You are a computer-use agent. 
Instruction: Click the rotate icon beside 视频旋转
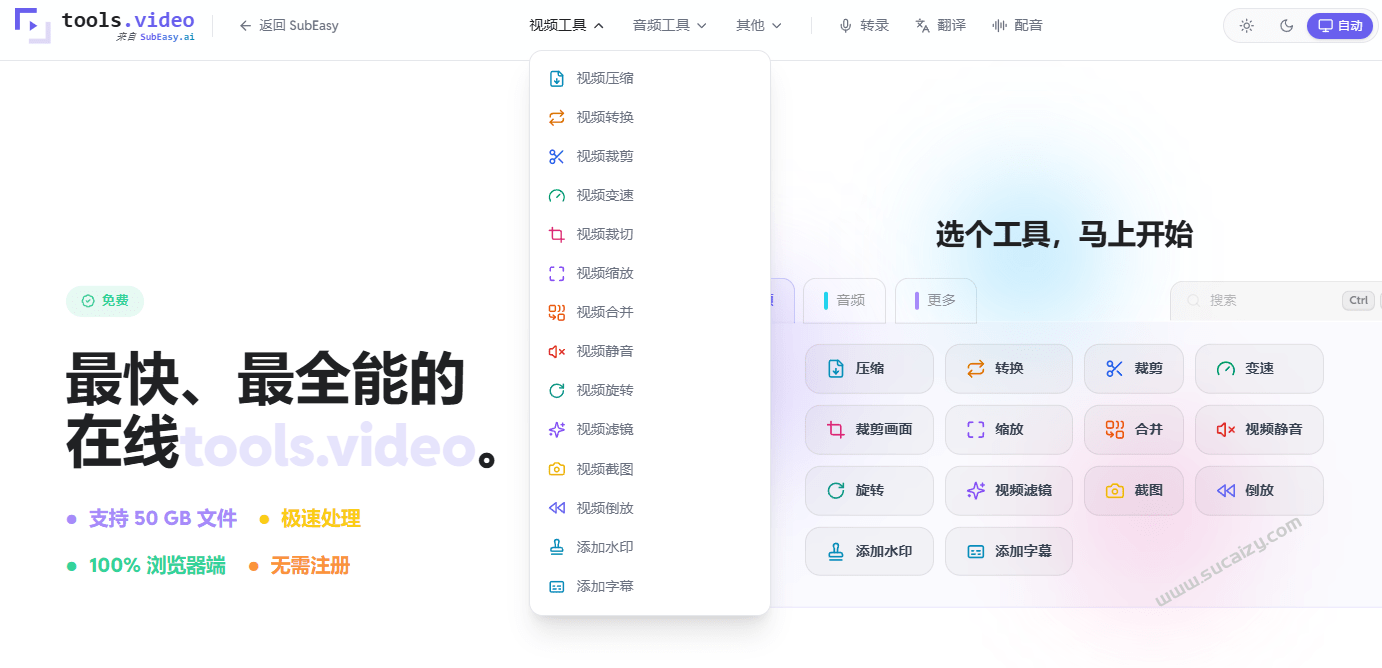[557, 390]
